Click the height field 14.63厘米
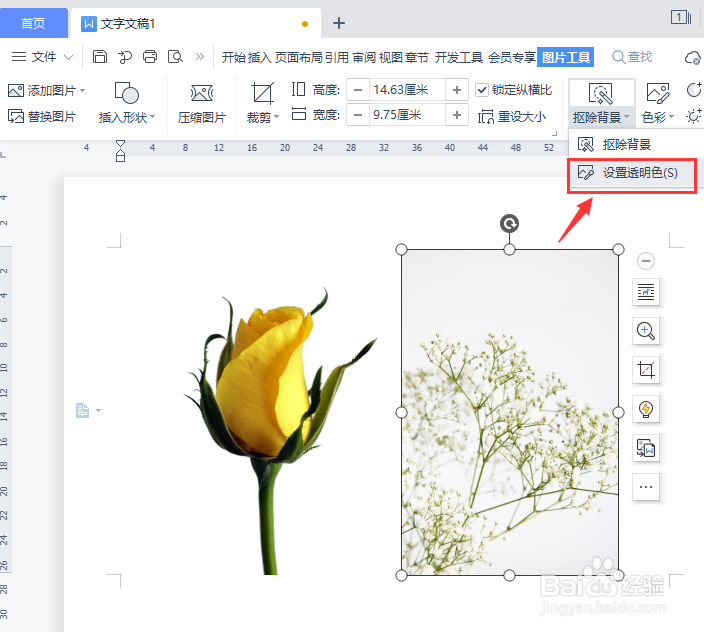The height and width of the screenshot is (632, 704). (408, 90)
